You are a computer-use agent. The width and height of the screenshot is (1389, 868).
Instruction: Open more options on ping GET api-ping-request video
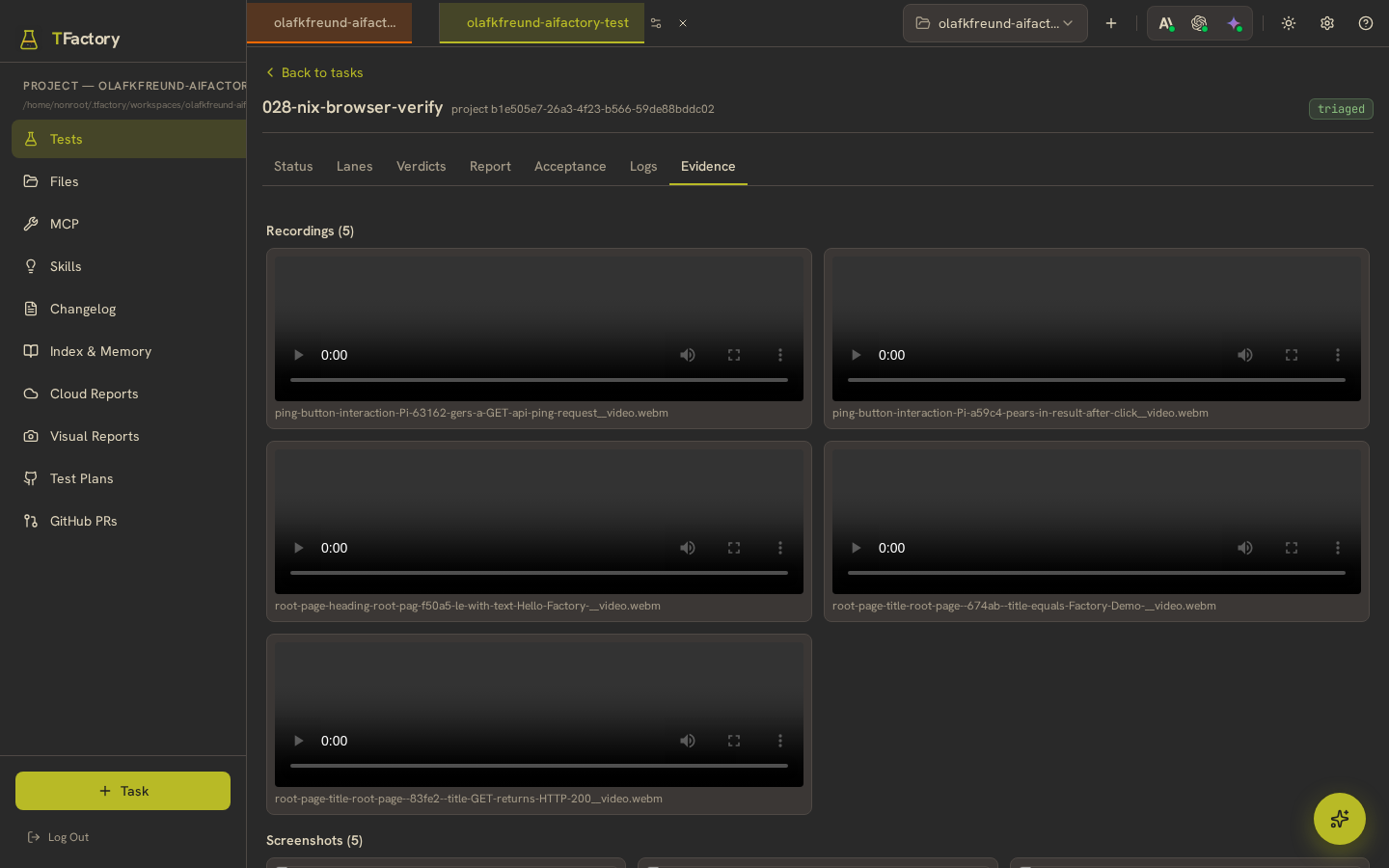click(780, 355)
